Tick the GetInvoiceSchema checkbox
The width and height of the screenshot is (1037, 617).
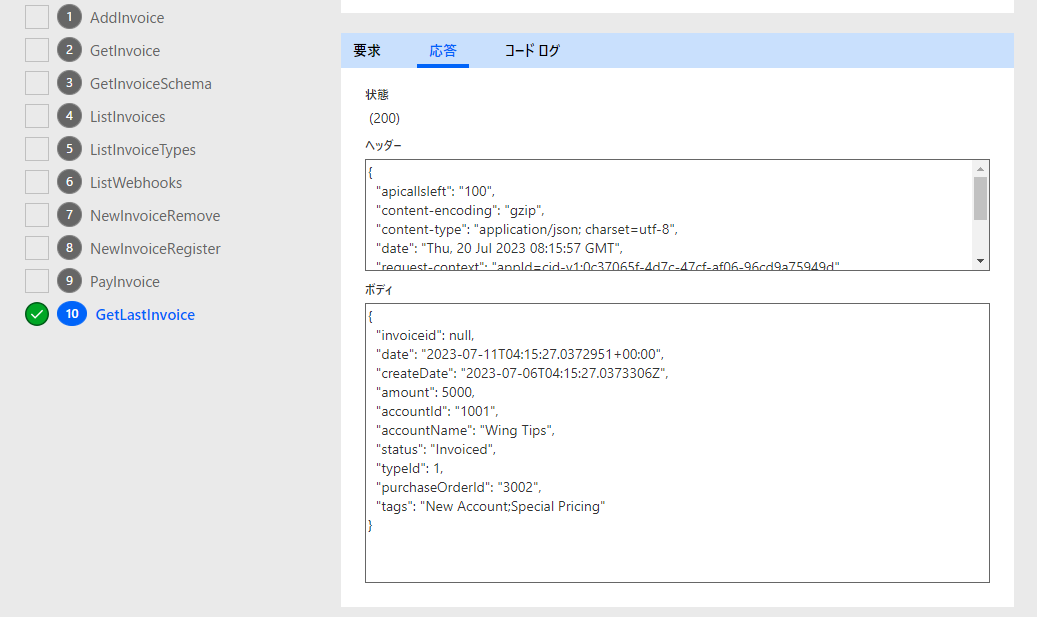tap(37, 83)
